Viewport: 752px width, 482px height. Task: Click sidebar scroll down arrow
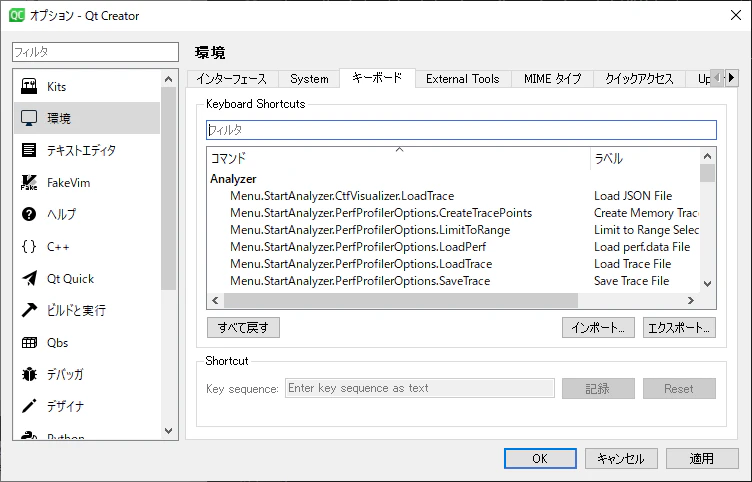168,431
